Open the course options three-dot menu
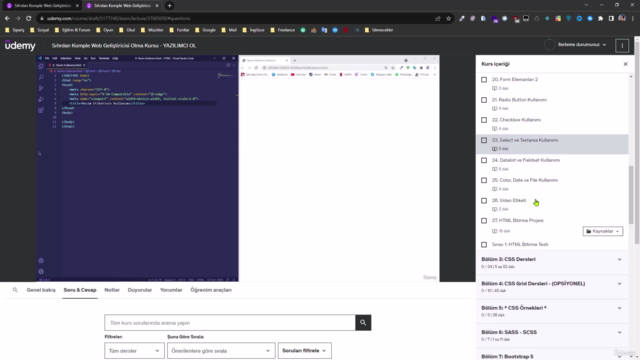Image resolution: width=640 pixels, height=360 pixels. pyautogui.click(x=622, y=46)
